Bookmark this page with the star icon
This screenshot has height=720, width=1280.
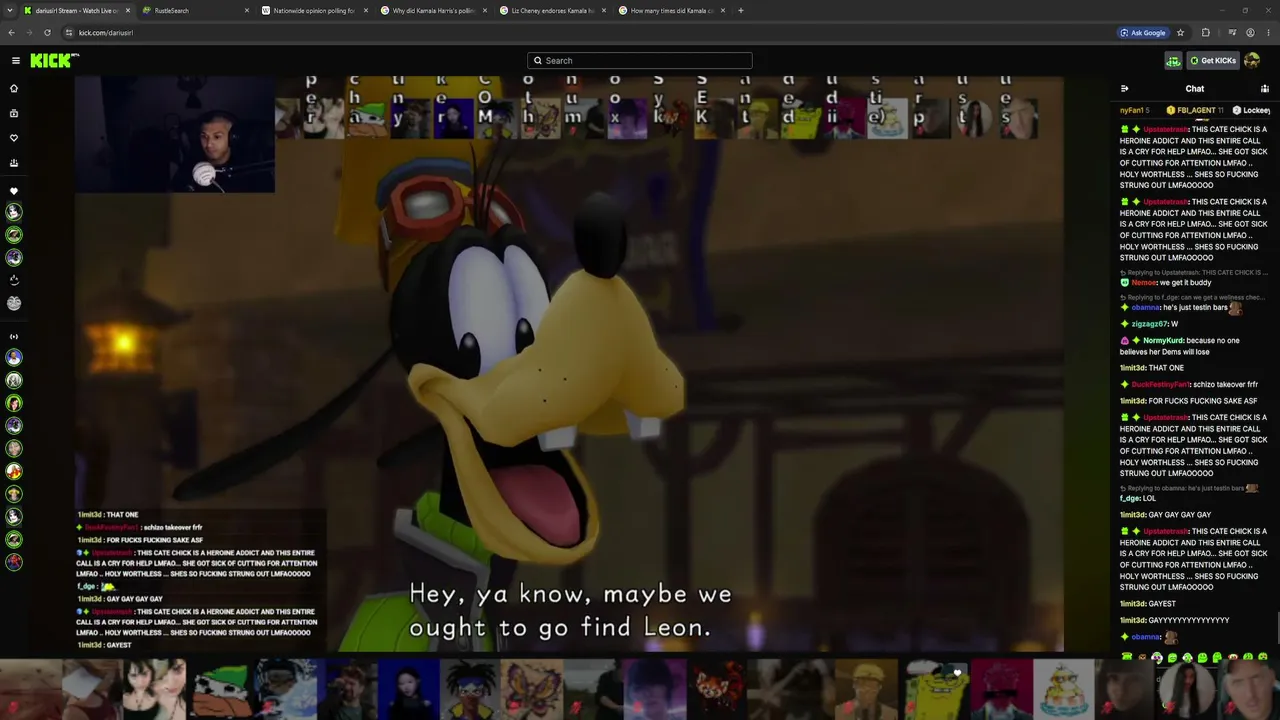coord(1180,32)
